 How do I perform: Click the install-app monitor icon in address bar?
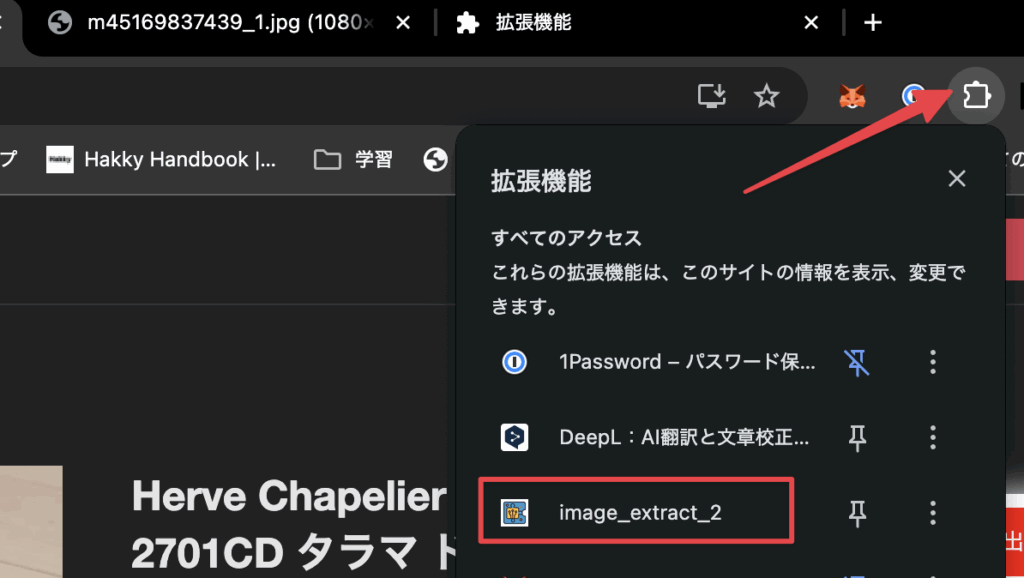coord(712,96)
